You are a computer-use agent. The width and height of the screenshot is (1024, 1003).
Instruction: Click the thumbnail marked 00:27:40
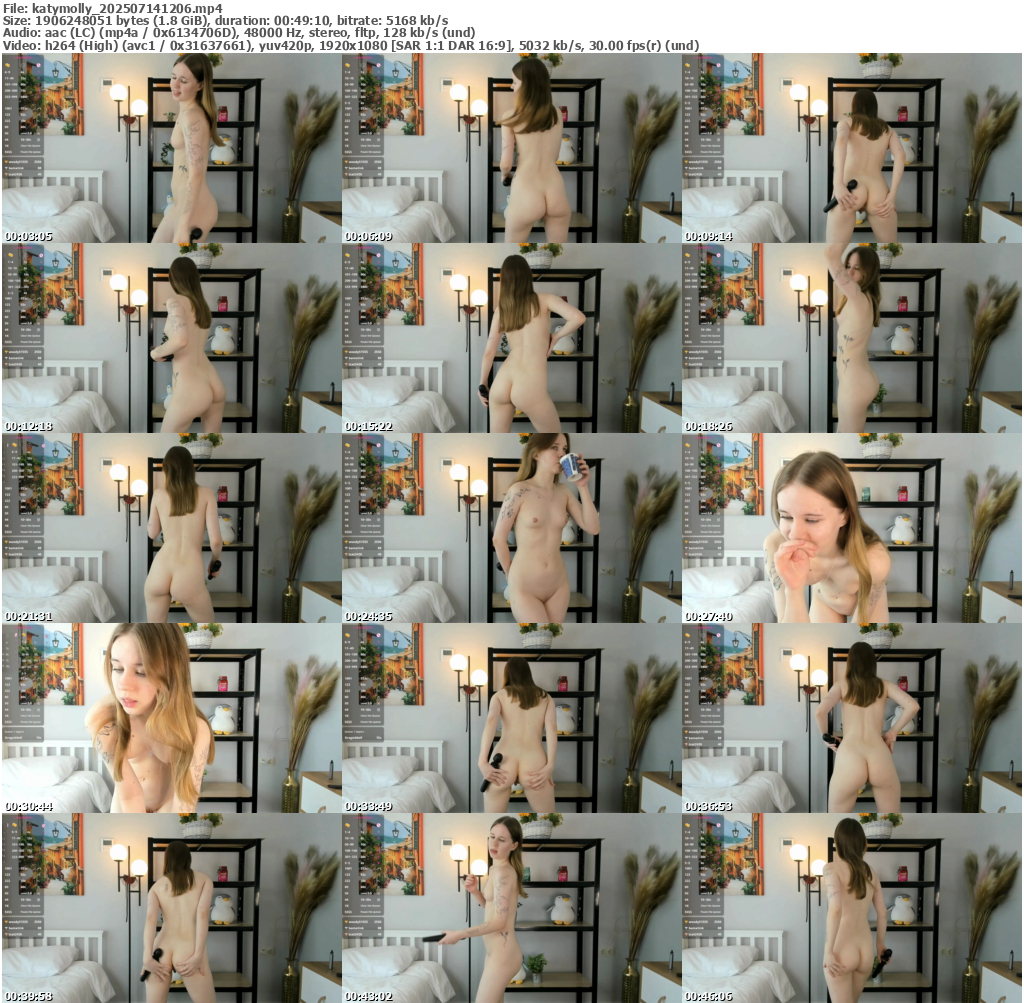click(852, 528)
